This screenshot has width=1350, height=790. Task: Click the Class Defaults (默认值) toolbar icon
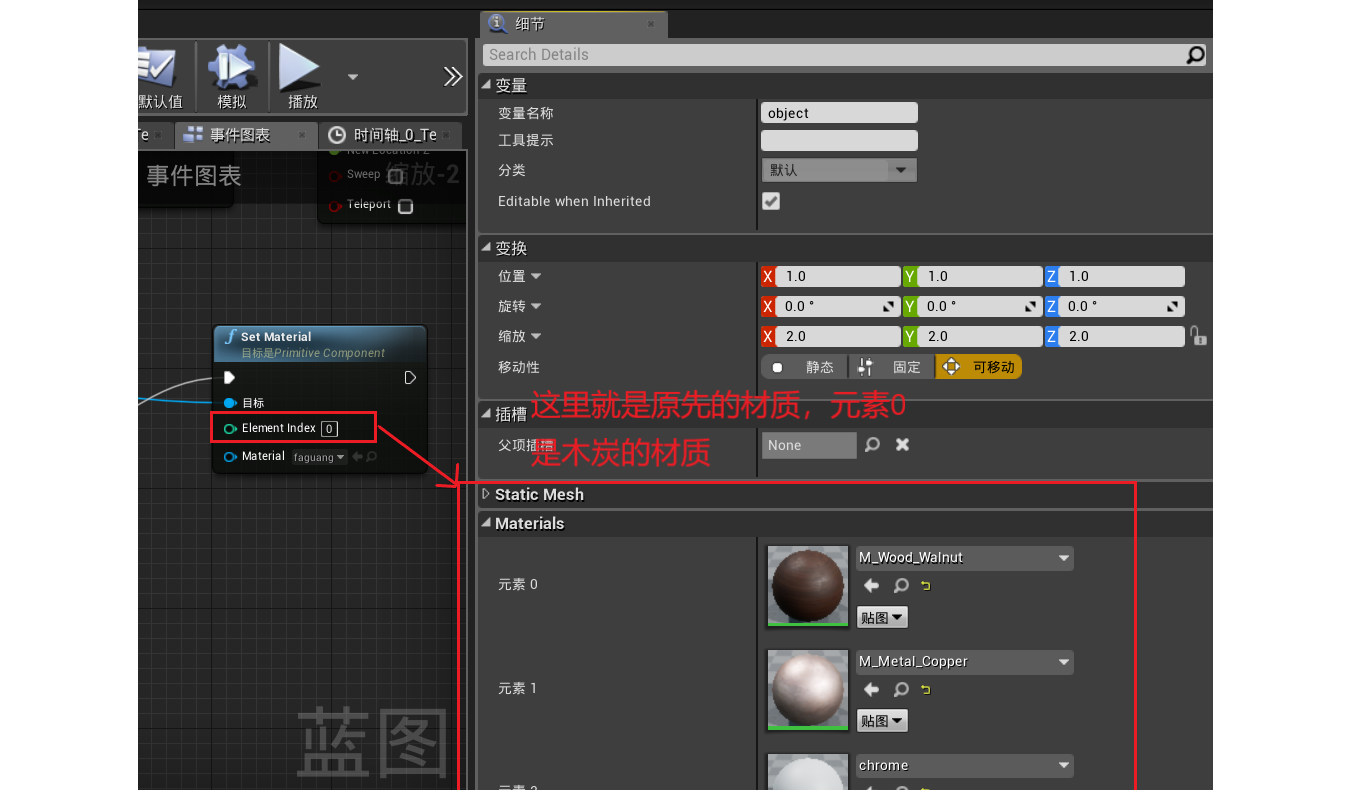158,67
